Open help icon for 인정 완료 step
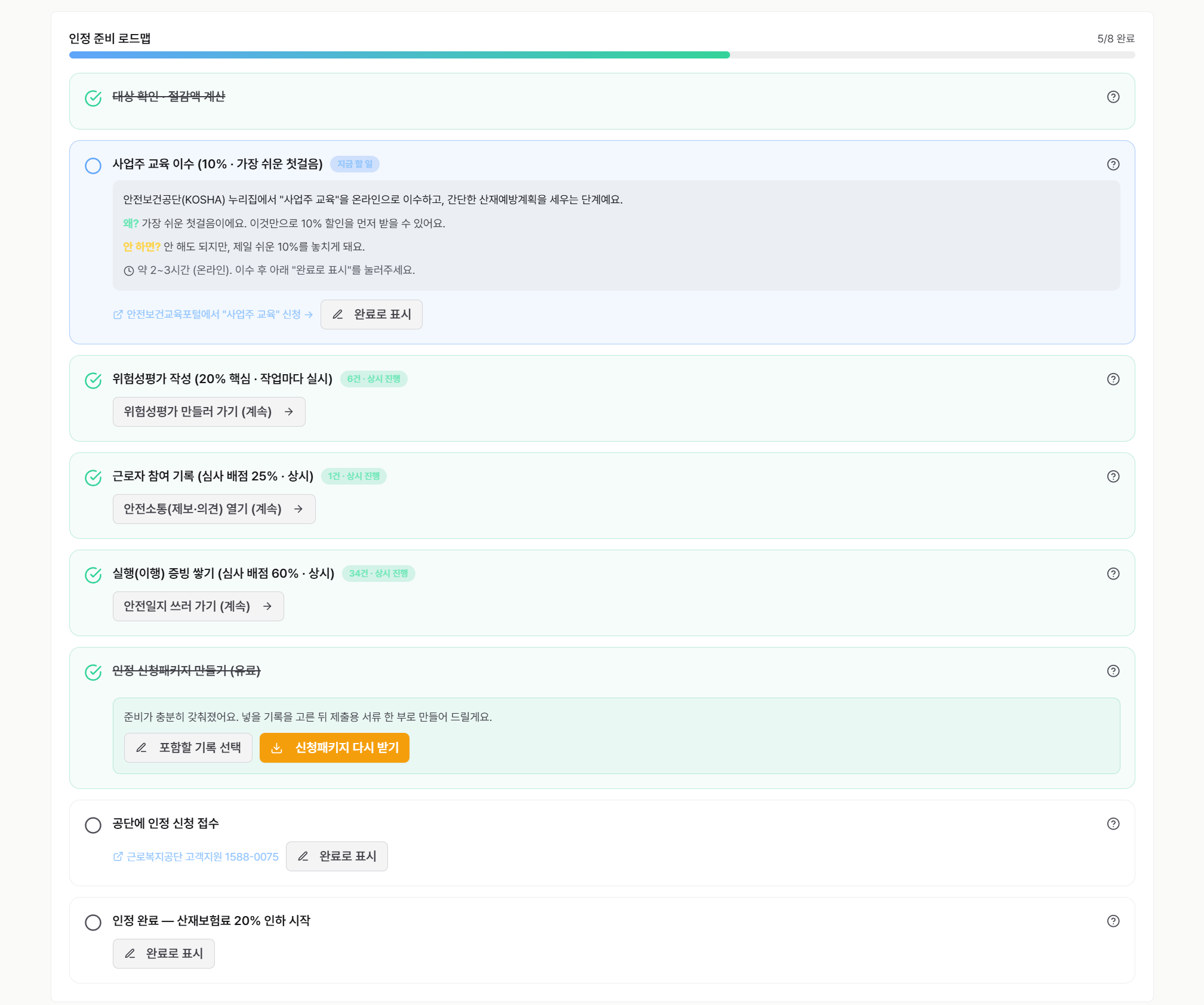The image size is (1204, 1005). coord(1113,921)
